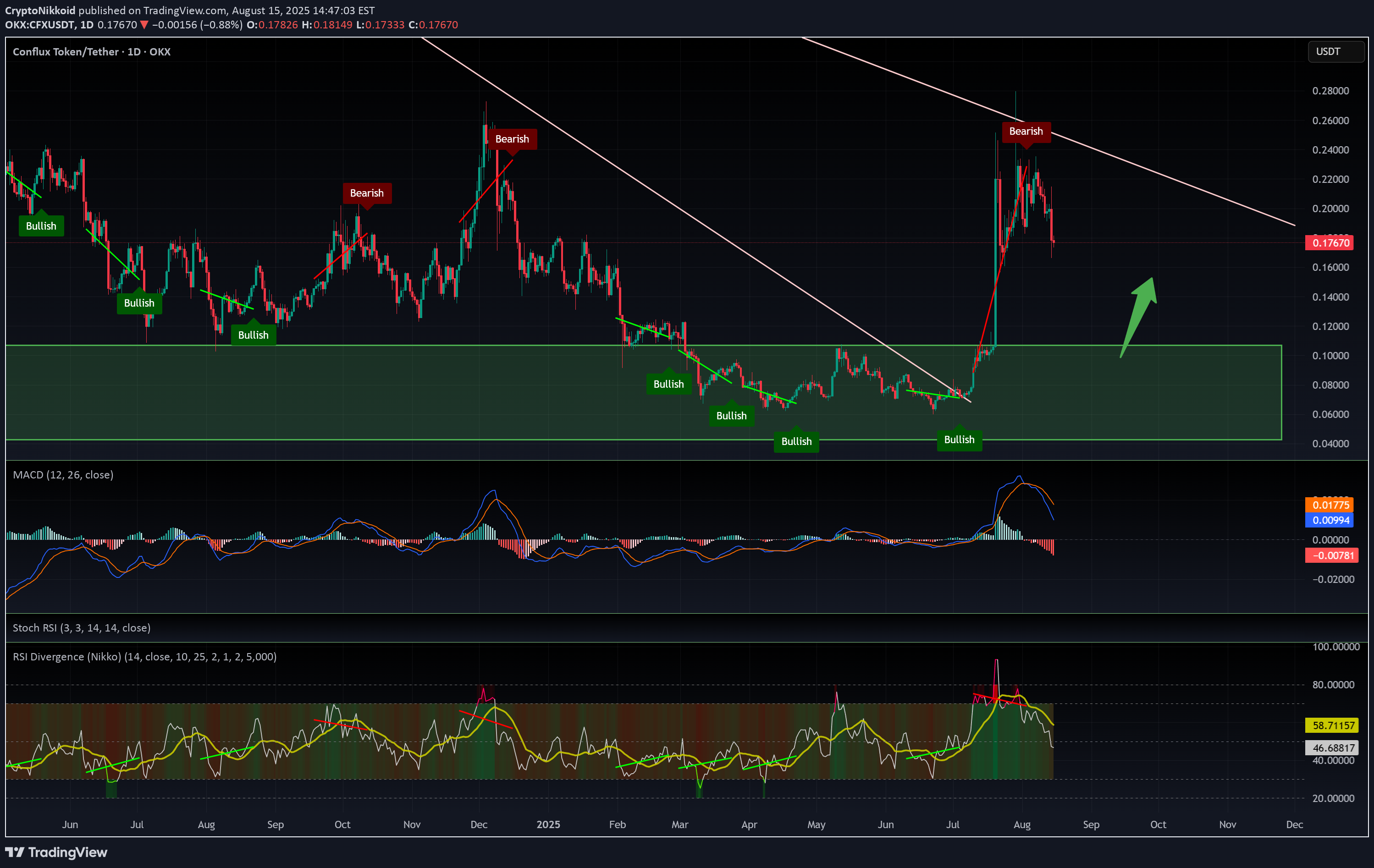The height and width of the screenshot is (868, 1374).
Task: Select the Bearish label at August 2025 top
Action: pyautogui.click(x=1026, y=131)
